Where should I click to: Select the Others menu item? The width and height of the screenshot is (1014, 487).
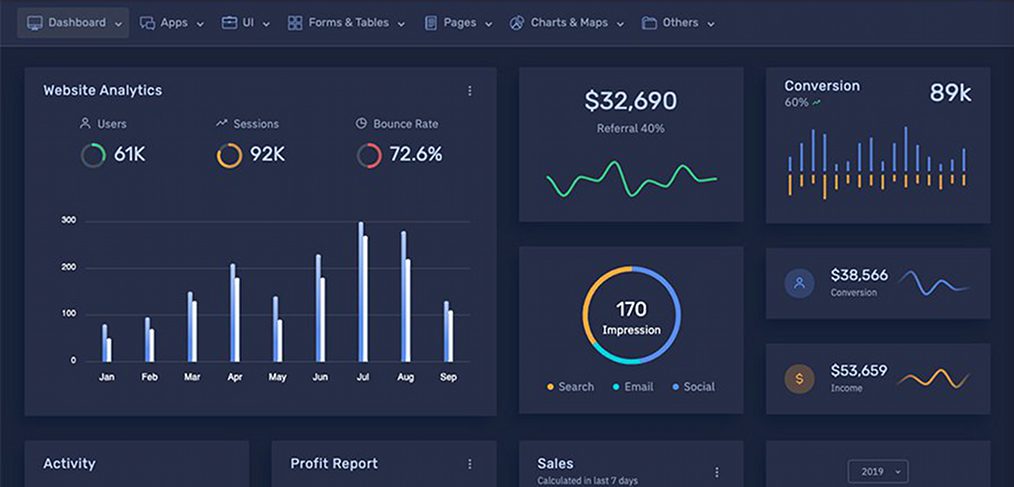[678, 23]
